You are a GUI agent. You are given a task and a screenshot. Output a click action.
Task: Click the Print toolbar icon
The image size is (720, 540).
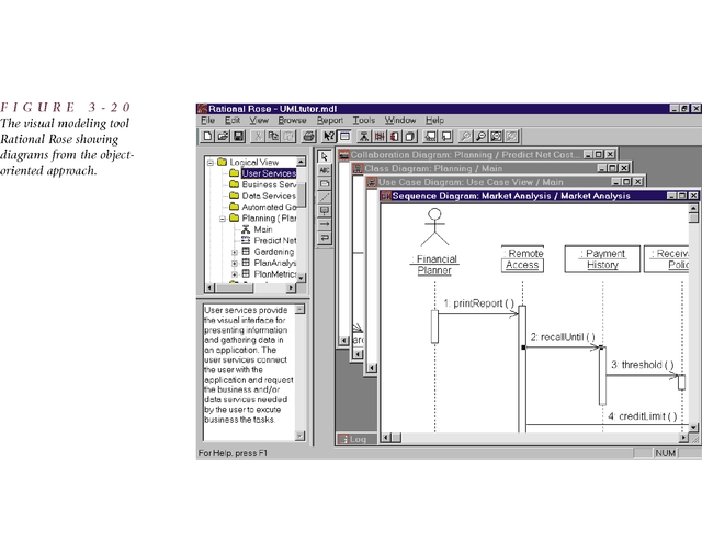coord(309,136)
